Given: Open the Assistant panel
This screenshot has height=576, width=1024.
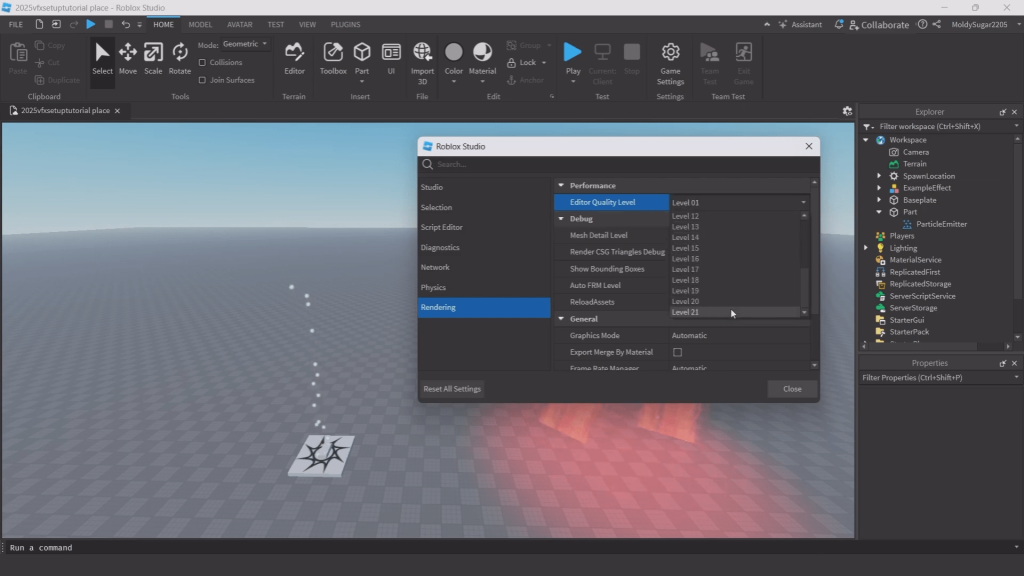Looking at the screenshot, I should pos(800,25).
